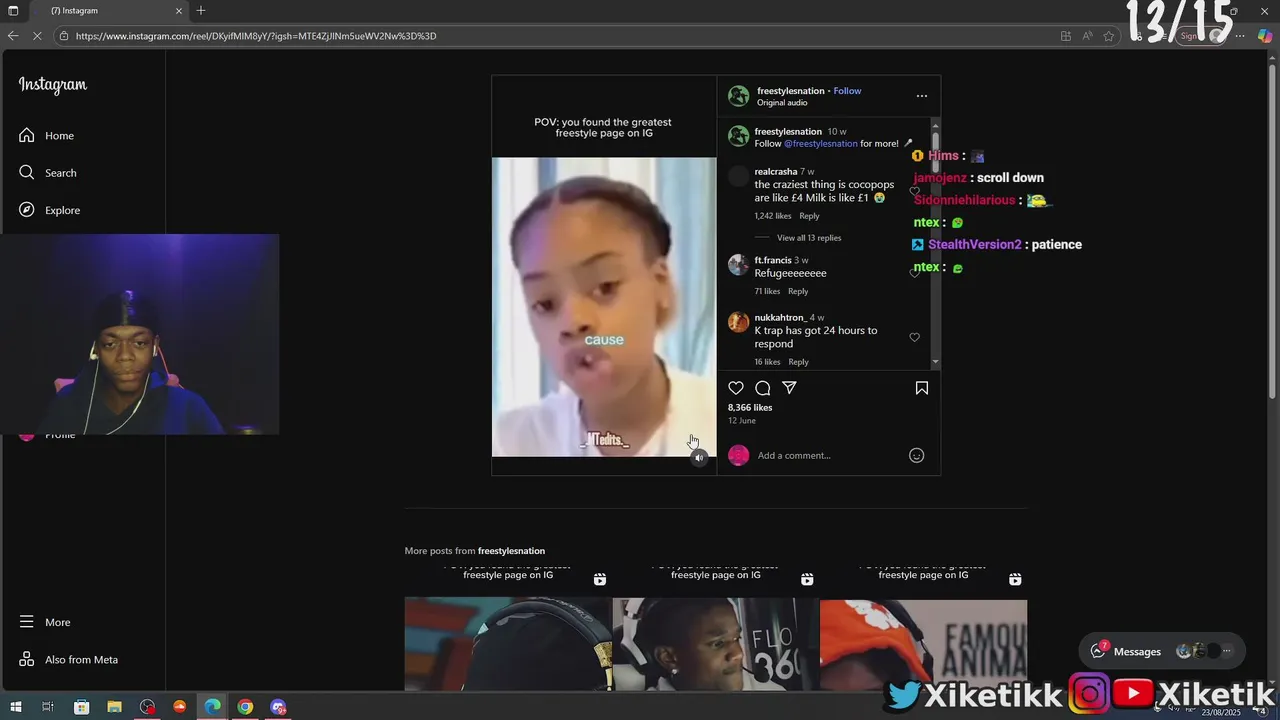
Task: Stop page loading in the browser
Action: (38, 36)
